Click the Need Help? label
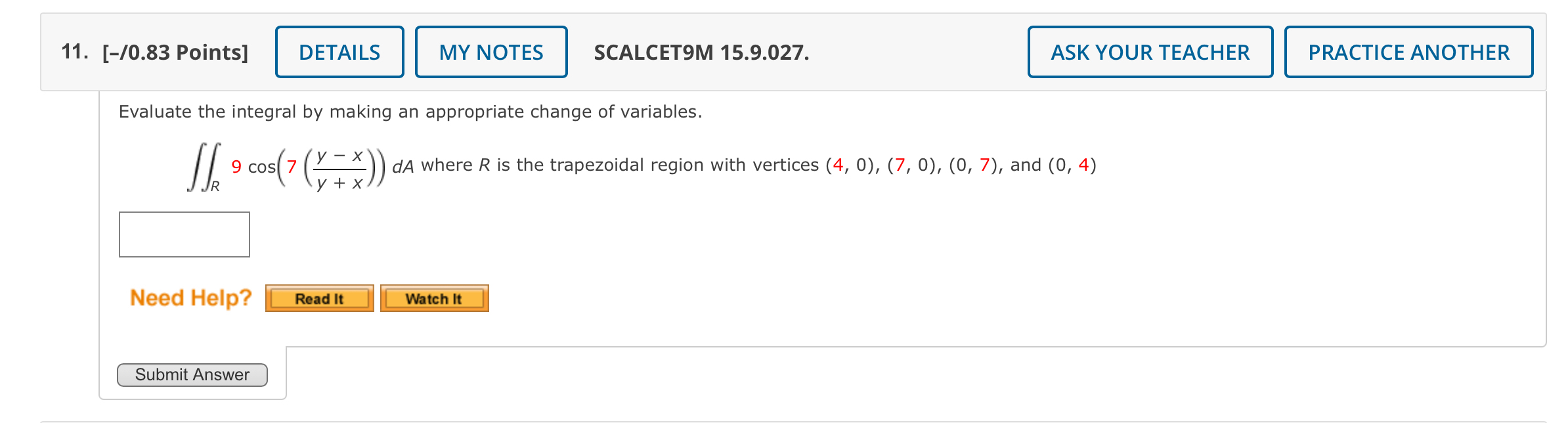The width and height of the screenshot is (1568, 423). (x=191, y=297)
